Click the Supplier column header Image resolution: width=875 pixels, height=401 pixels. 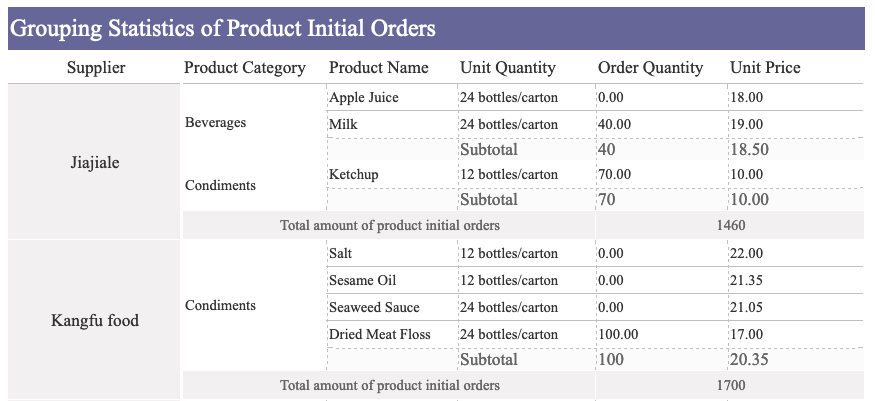96,67
